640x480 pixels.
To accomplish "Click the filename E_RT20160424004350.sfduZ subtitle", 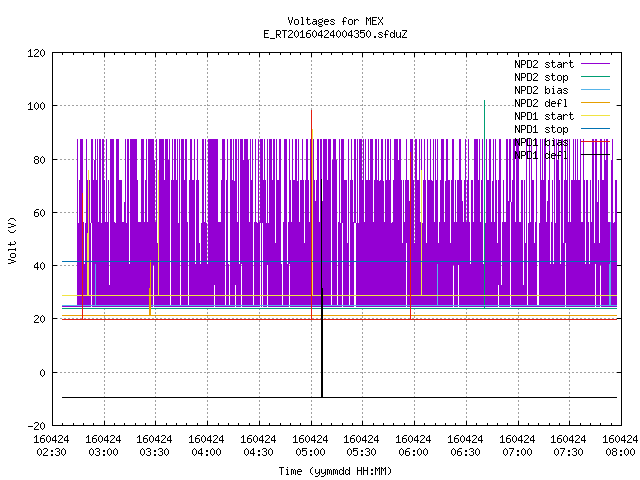I will [335, 34].
